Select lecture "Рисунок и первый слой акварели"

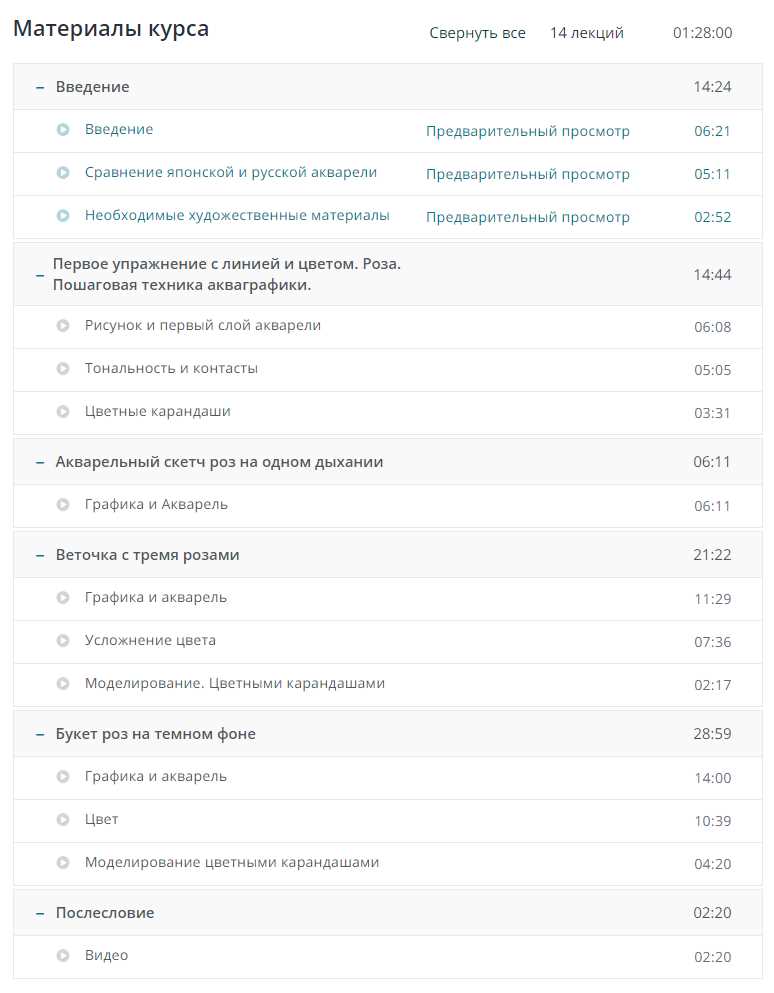[x=202, y=326]
